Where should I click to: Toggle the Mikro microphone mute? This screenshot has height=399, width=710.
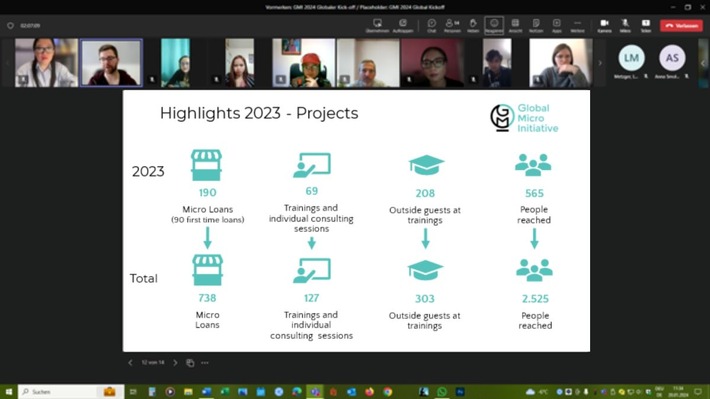[625, 25]
